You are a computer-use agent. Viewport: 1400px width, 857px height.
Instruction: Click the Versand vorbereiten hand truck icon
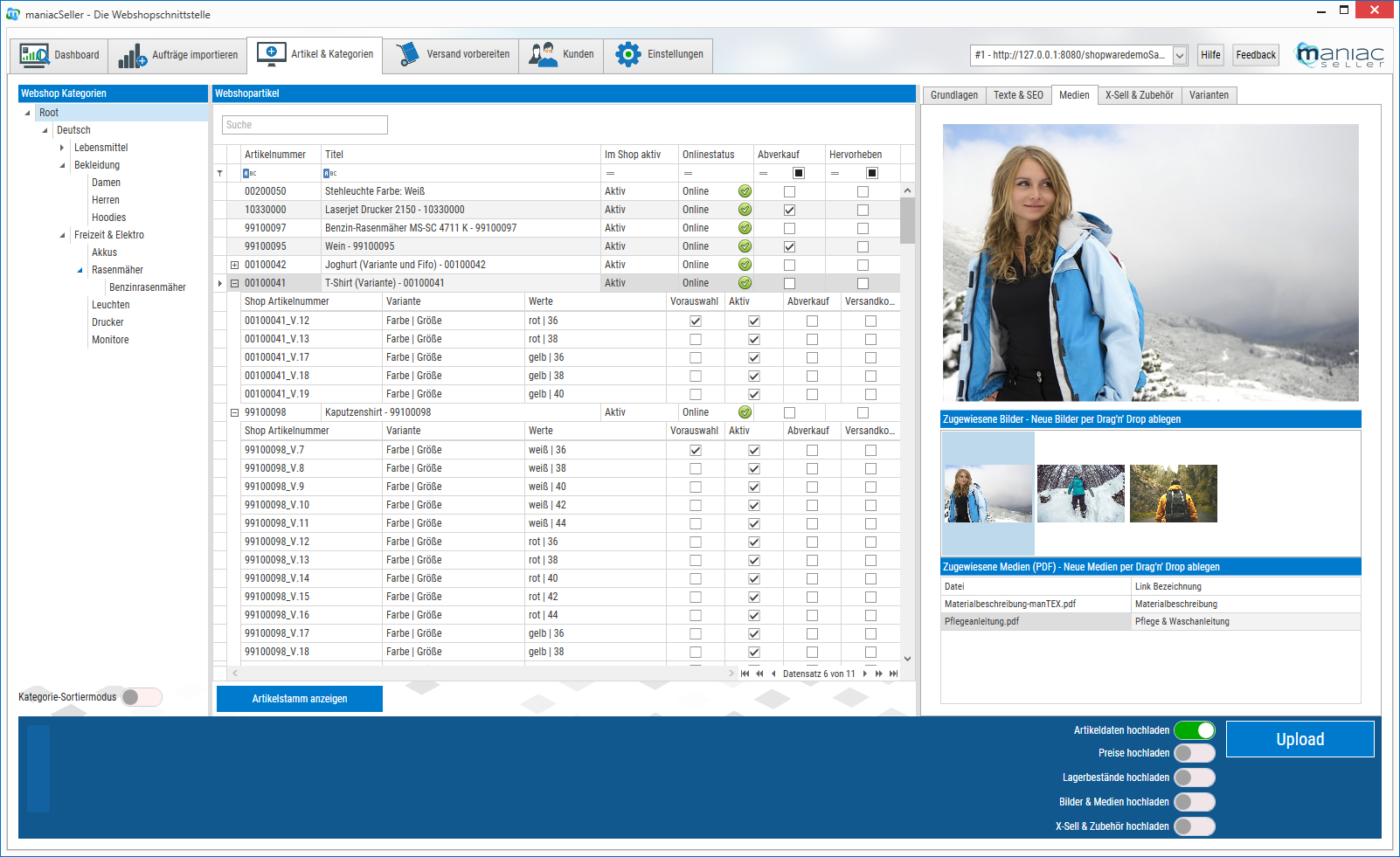[x=407, y=55]
